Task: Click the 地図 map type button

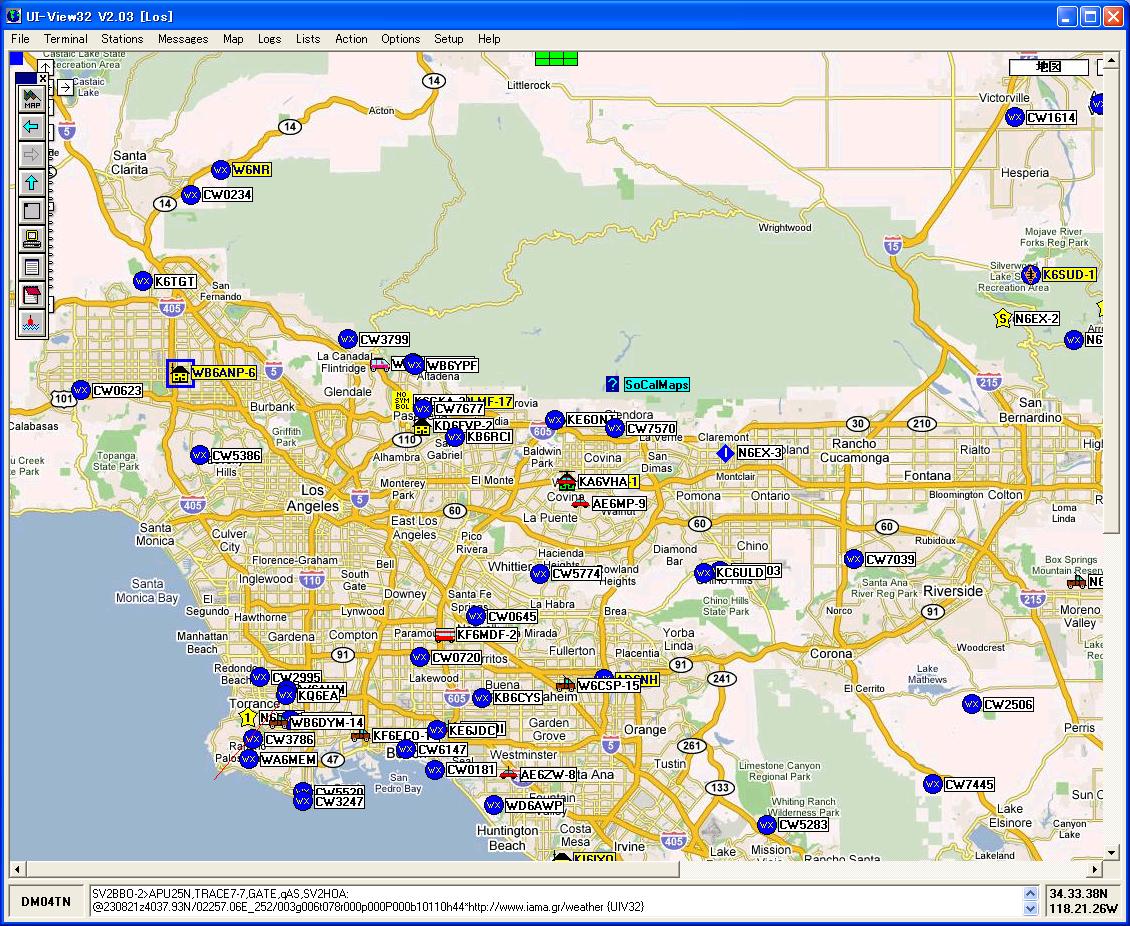Action: click(1049, 67)
